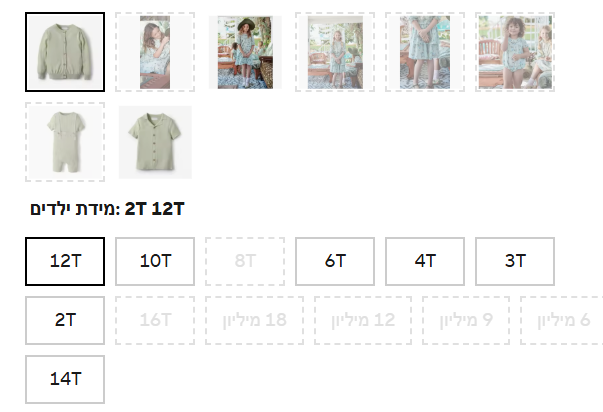Select the 18 מיליון size option

[255, 320]
